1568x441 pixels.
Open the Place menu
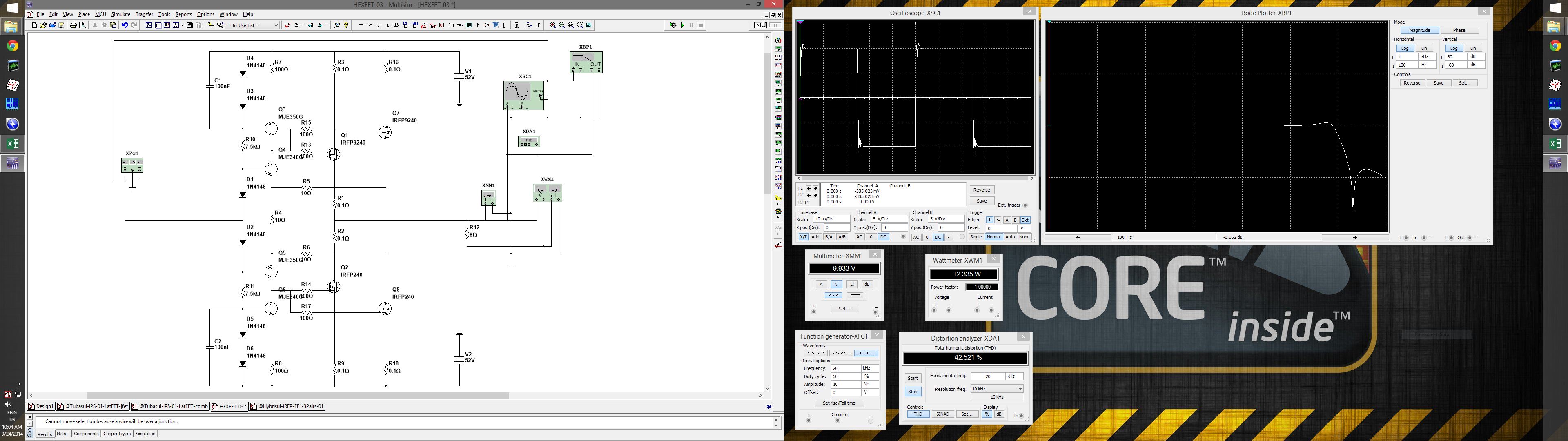click(x=84, y=14)
